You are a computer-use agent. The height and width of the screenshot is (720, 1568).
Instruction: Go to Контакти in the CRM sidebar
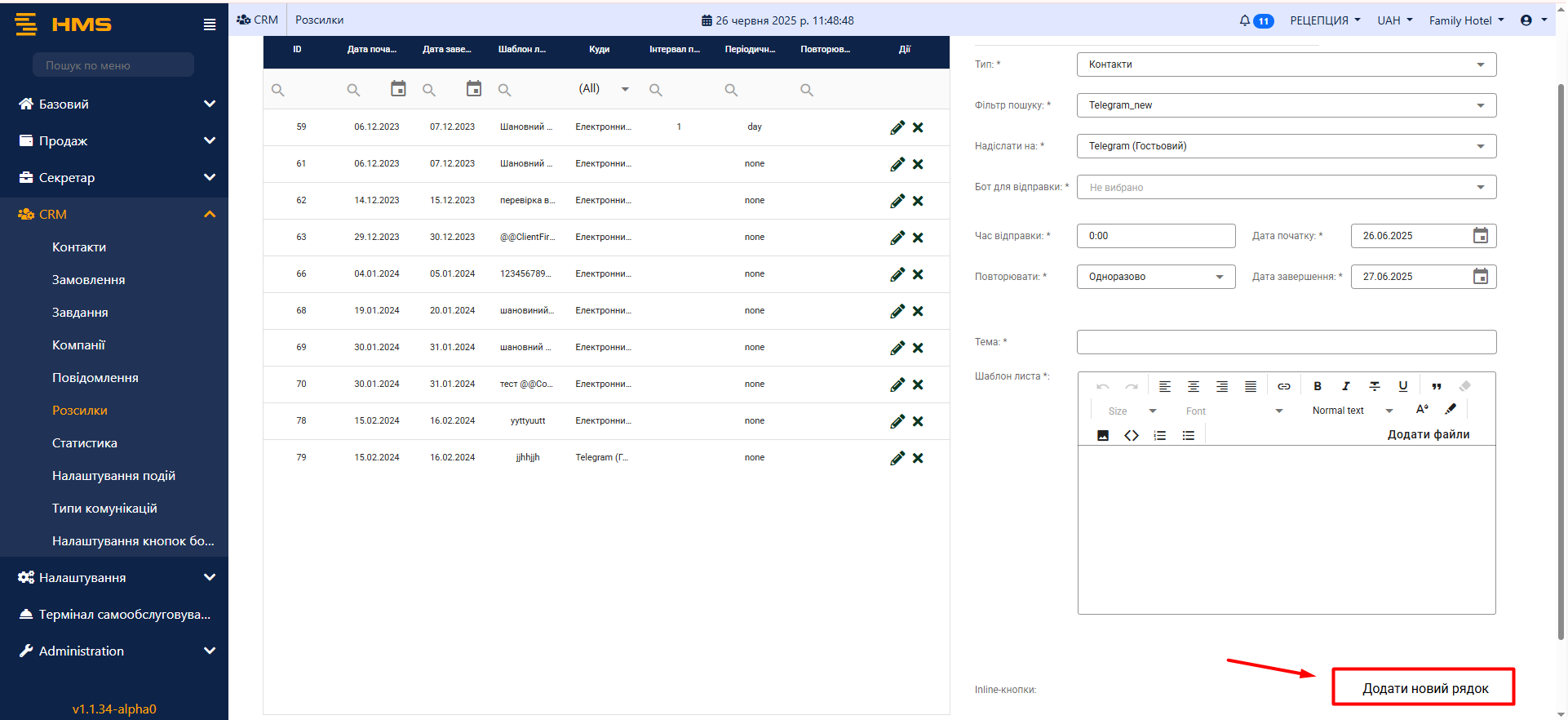[79, 247]
